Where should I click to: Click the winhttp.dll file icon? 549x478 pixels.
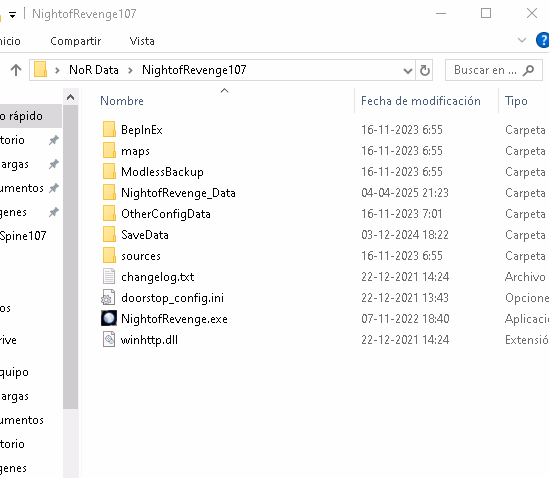tap(109, 340)
